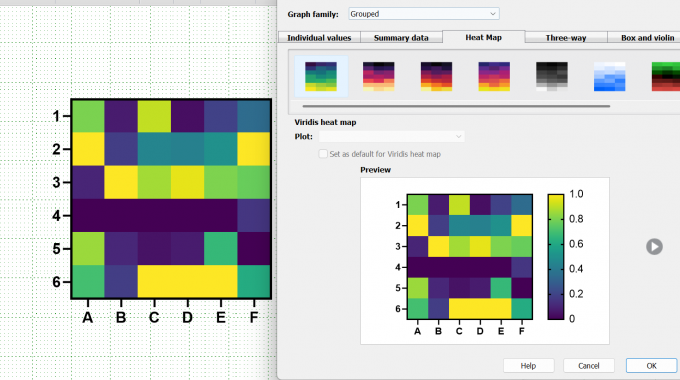Click row label 1 on the graph
This screenshot has height=380, width=680.
pos(56,116)
